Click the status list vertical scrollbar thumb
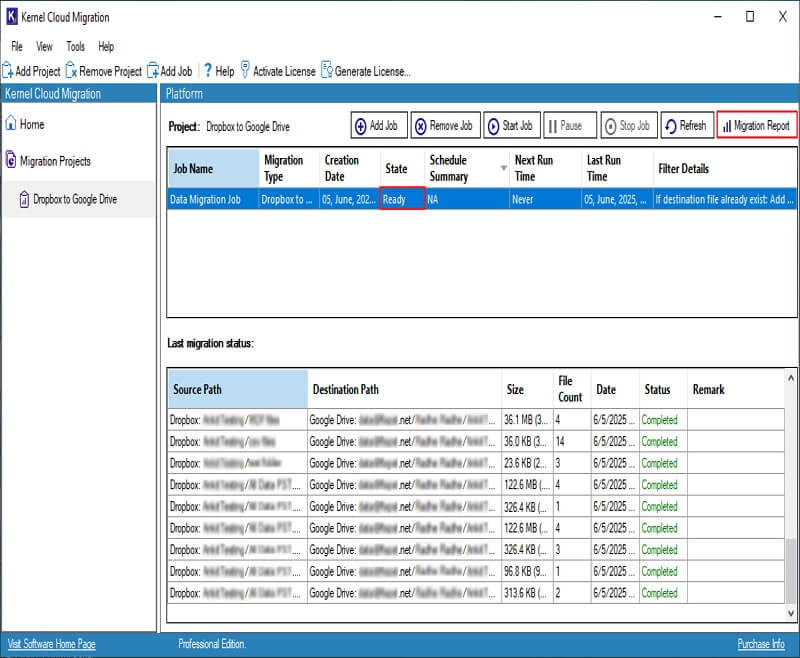The width and height of the screenshot is (800, 658). (791, 571)
